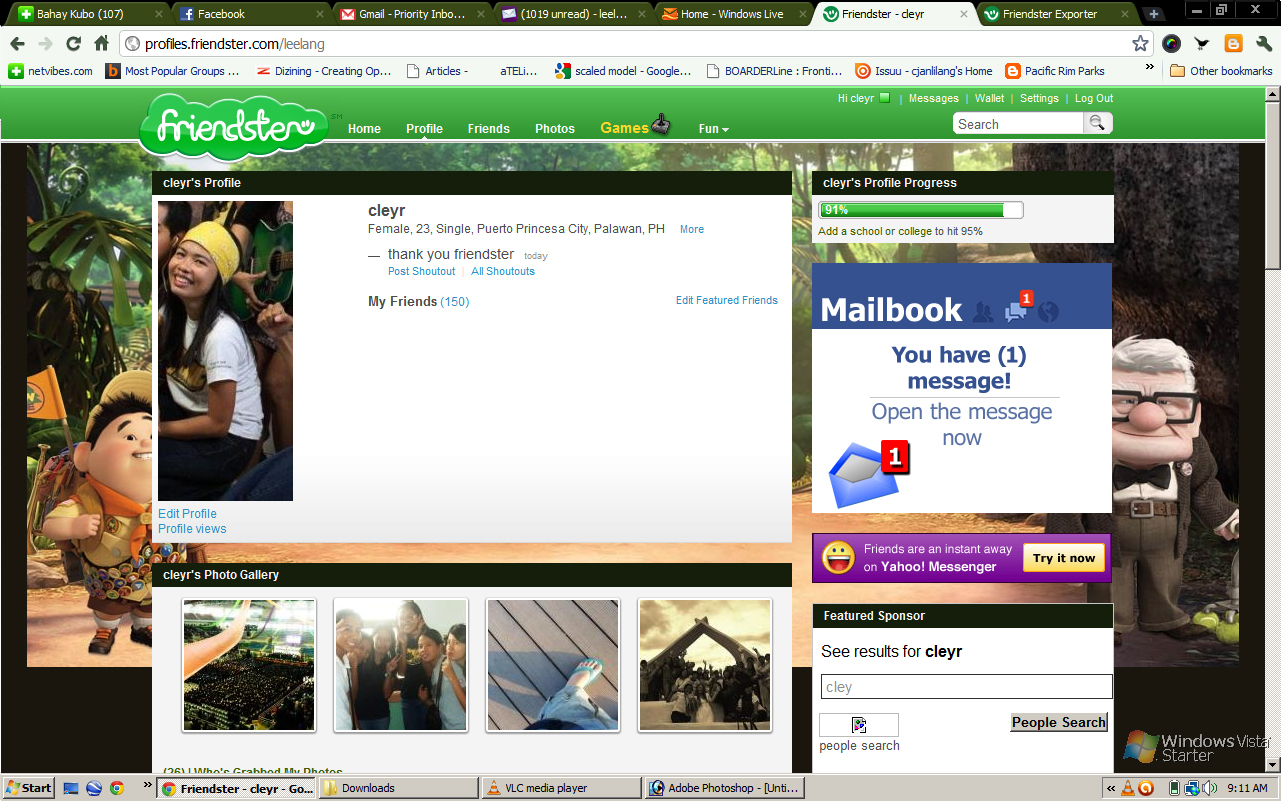
Task: Open the Photos navigation menu item
Action: click(x=554, y=129)
